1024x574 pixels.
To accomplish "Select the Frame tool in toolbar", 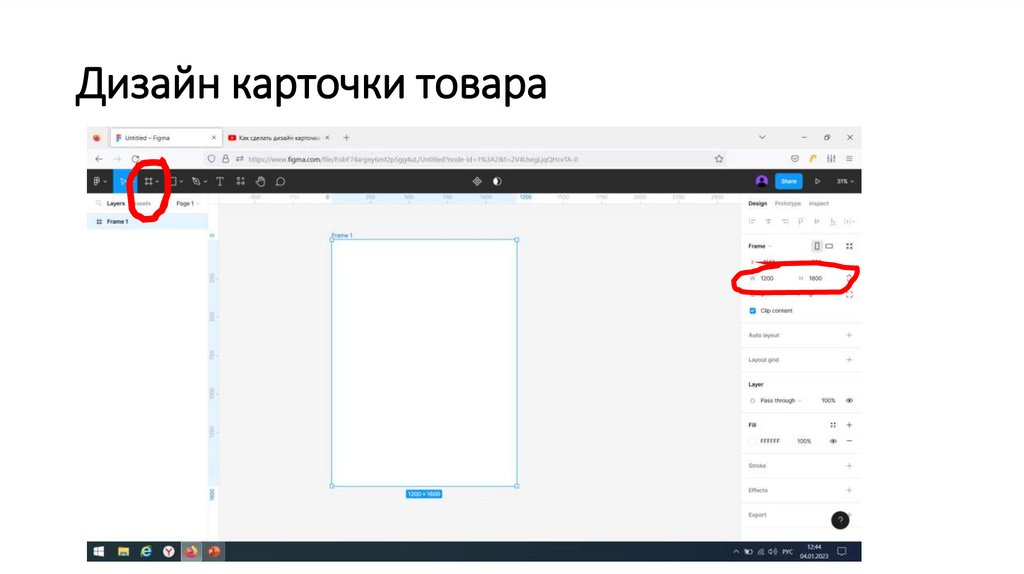I will (x=148, y=181).
